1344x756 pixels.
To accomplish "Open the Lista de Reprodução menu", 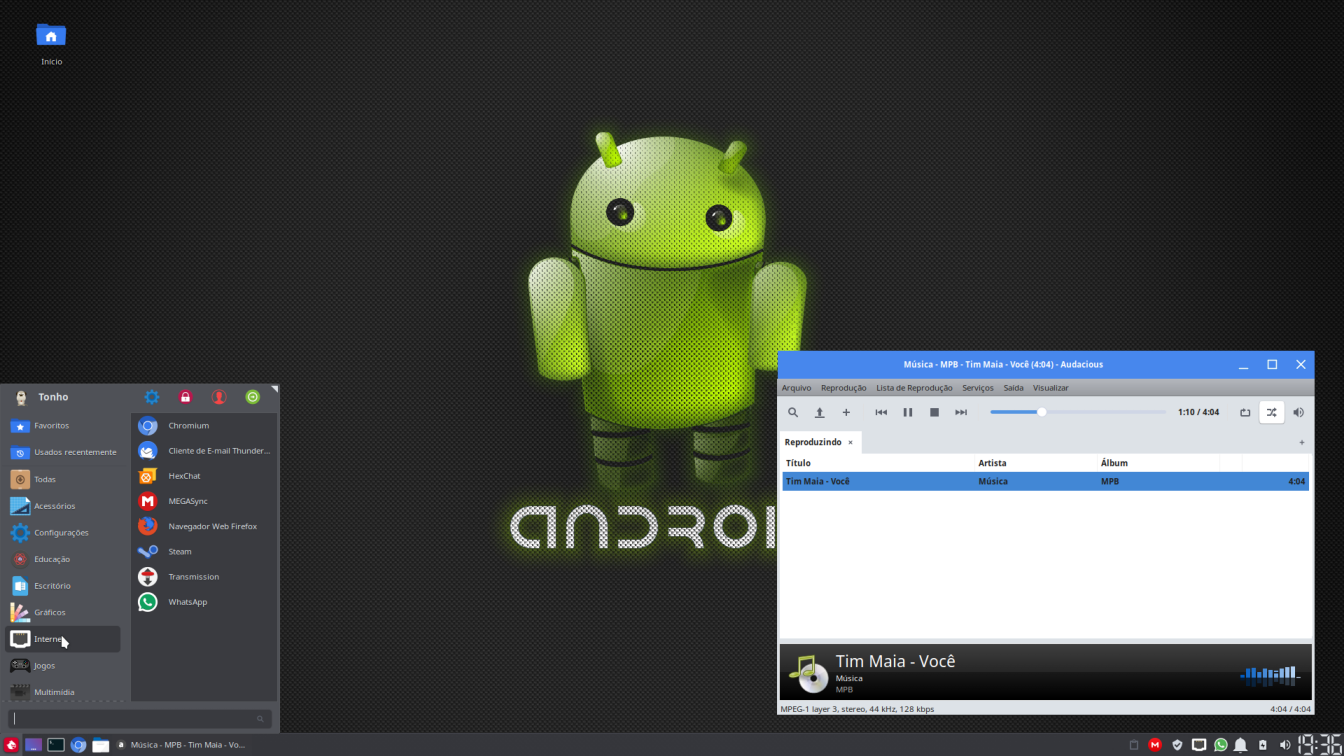I will [914, 388].
